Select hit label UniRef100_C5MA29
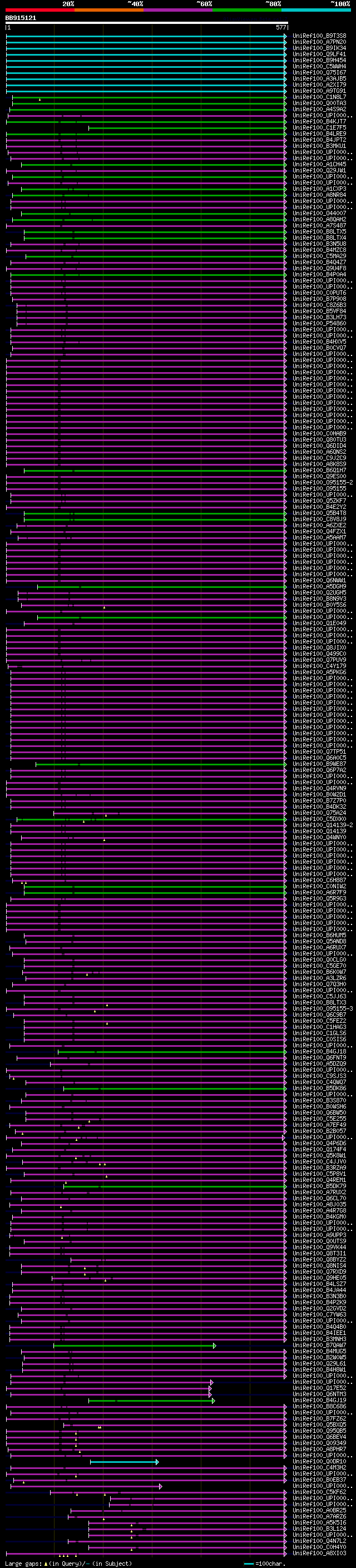This screenshot has height=1568, width=356. [319, 256]
